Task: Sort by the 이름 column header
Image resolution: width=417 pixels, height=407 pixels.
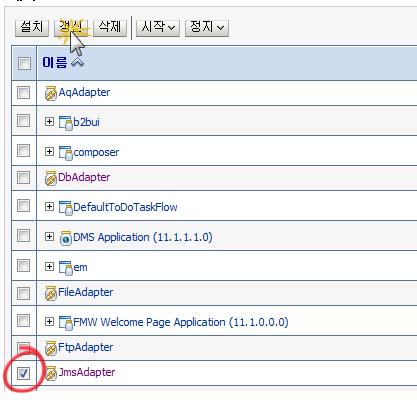Action: [x=55, y=63]
